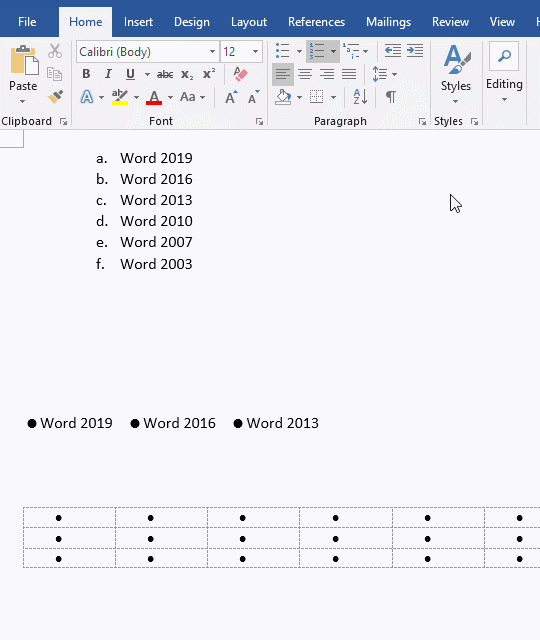Open Line and Paragraph Spacing
The width and height of the screenshot is (540, 640).
coord(380,74)
